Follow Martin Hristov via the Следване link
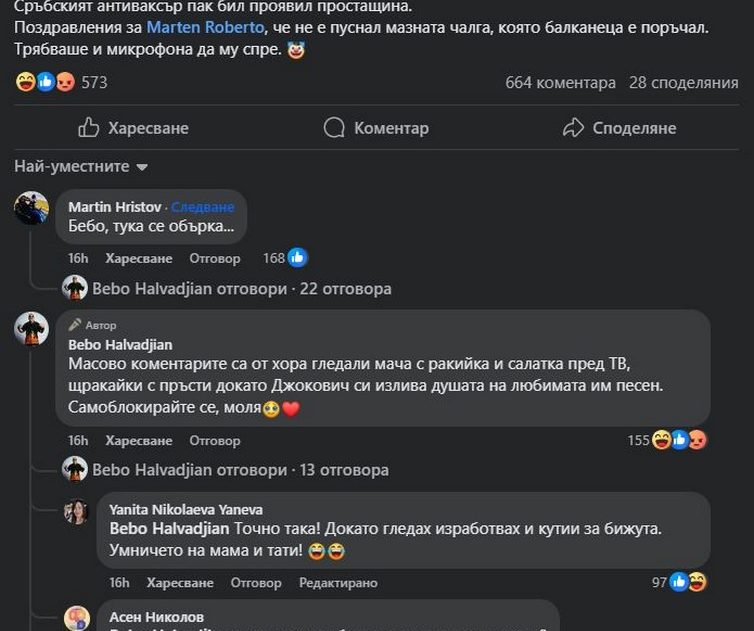This screenshot has height=631, width=754. 203,207
